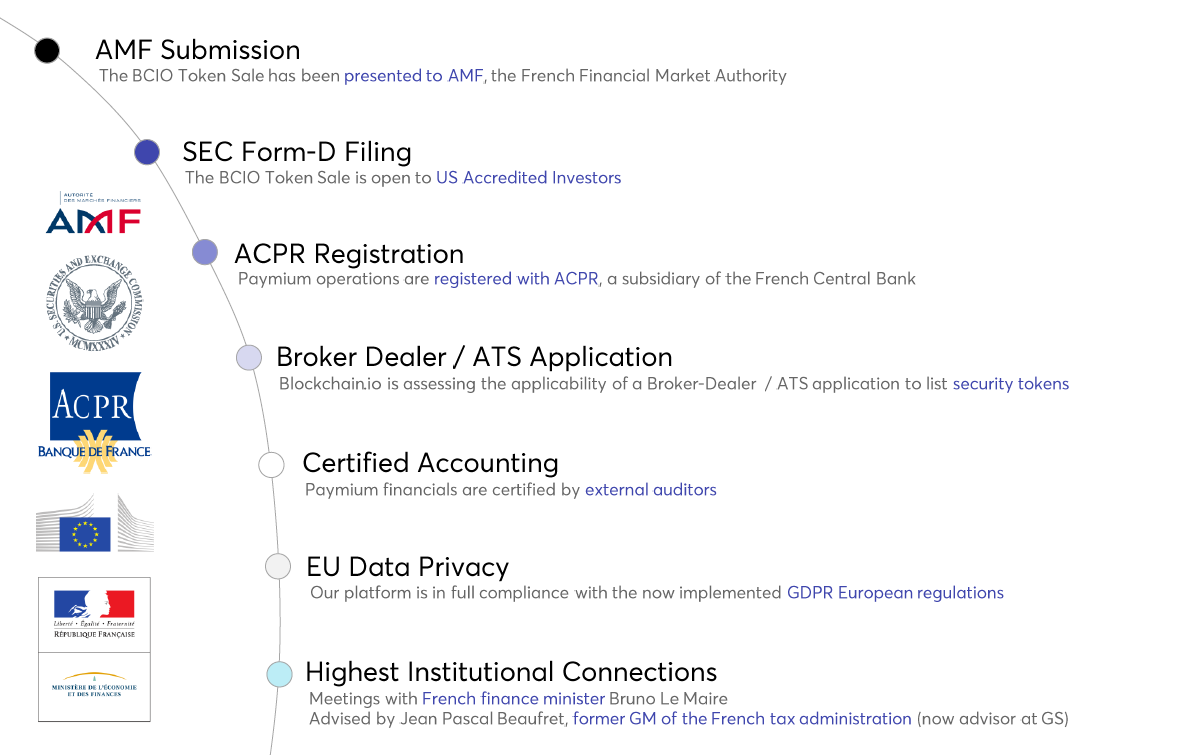Open the 'security tokens' link
This screenshot has height=755, width=1180.
[x=1010, y=384]
